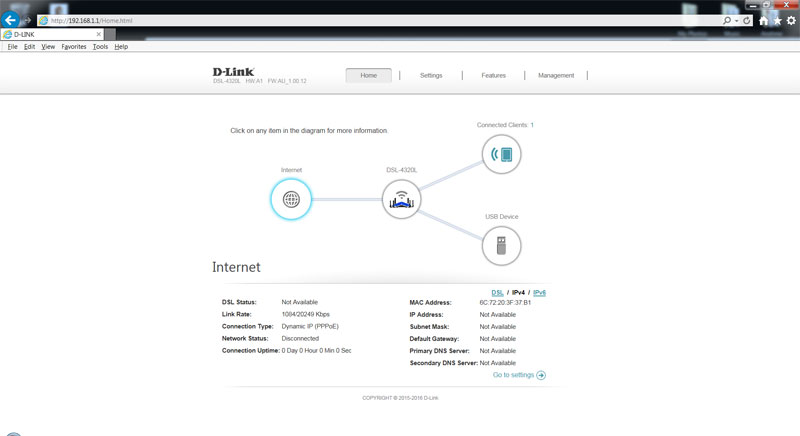Open the View menu
Image resolution: width=800 pixels, height=436 pixels.
click(48, 46)
